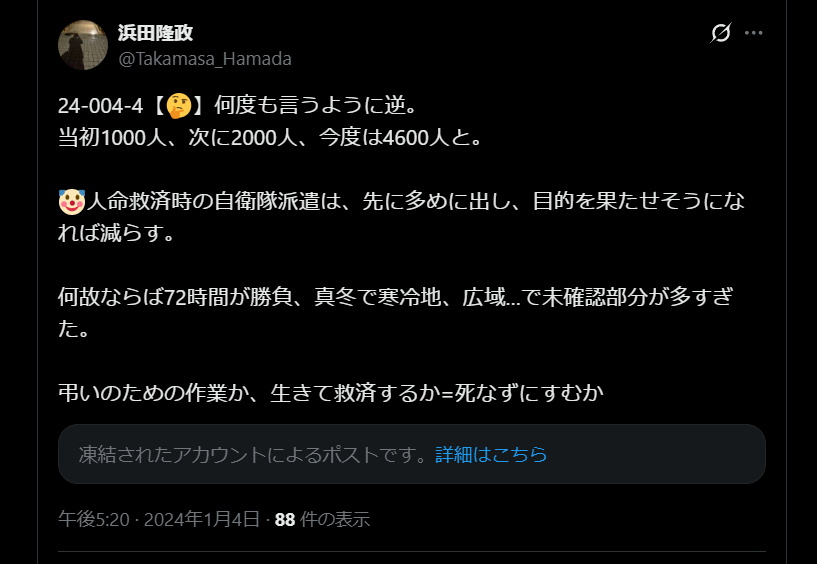Select the 2024年1月4日 date text
The image size is (817, 564).
202,519
